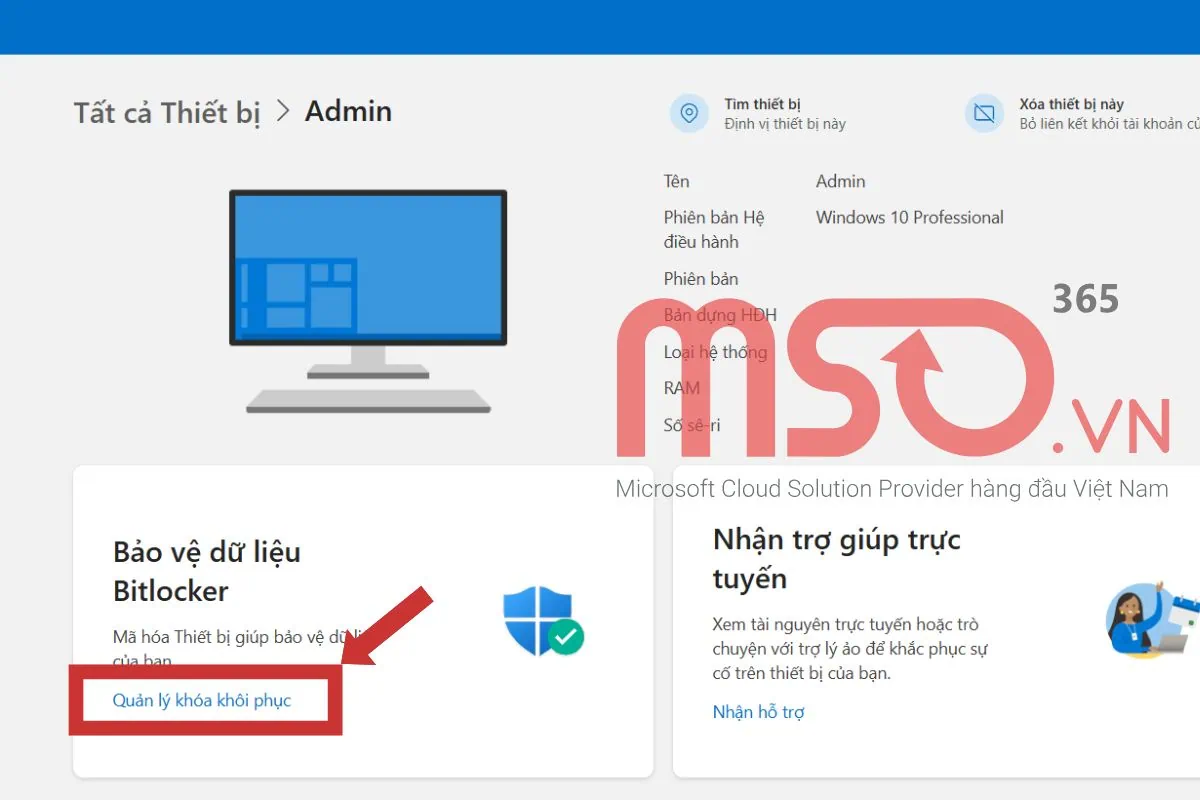Click the "Nhận trợ giúp trực tuyến" card heading
Image resolution: width=1200 pixels, height=800 pixels.
pyautogui.click(x=836, y=559)
